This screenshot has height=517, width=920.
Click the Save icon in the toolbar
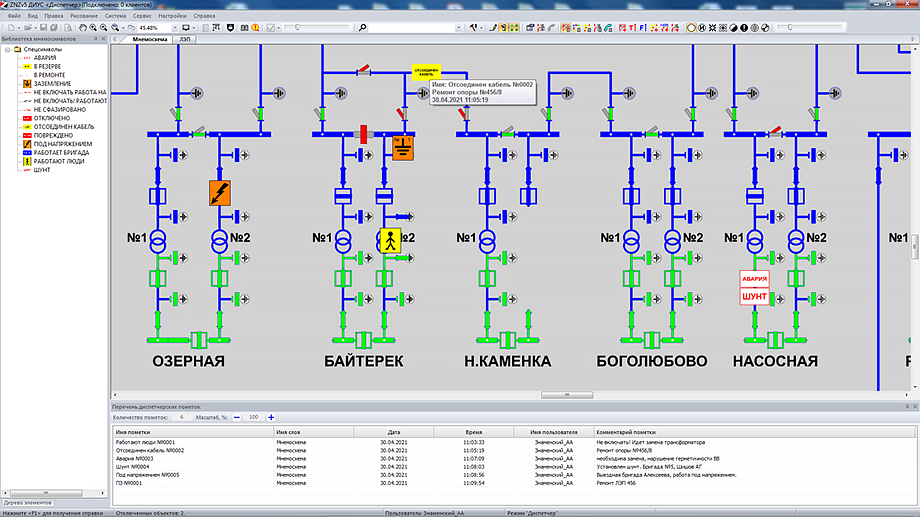click(43, 28)
